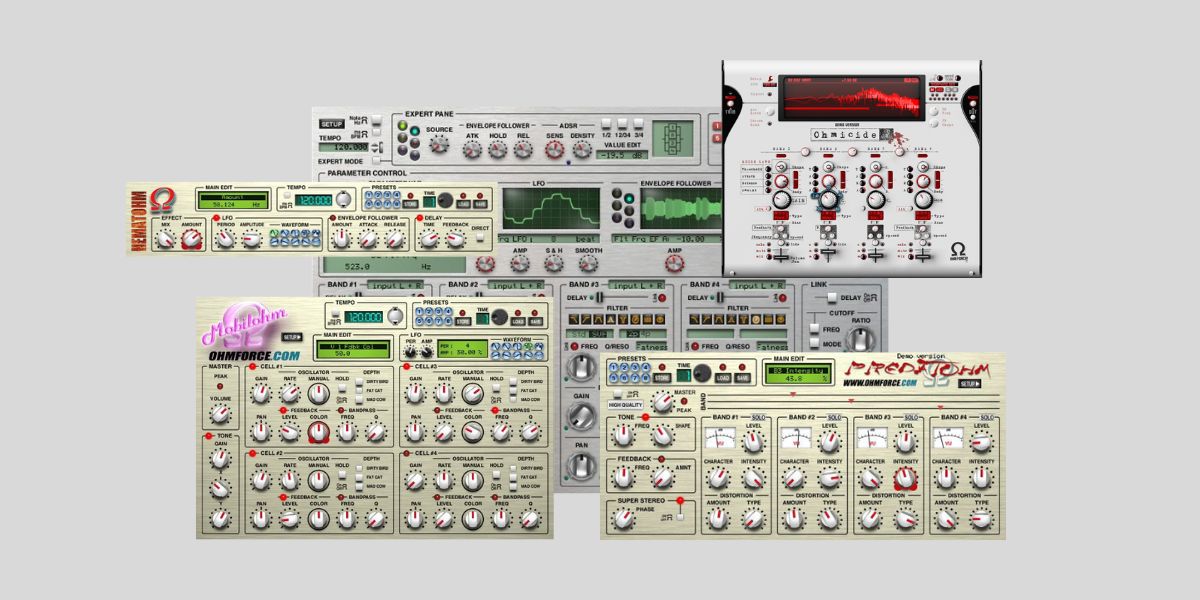The height and width of the screenshot is (600, 1200).
Task: Open the Band #2 input L + R selector
Action: click(515, 286)
